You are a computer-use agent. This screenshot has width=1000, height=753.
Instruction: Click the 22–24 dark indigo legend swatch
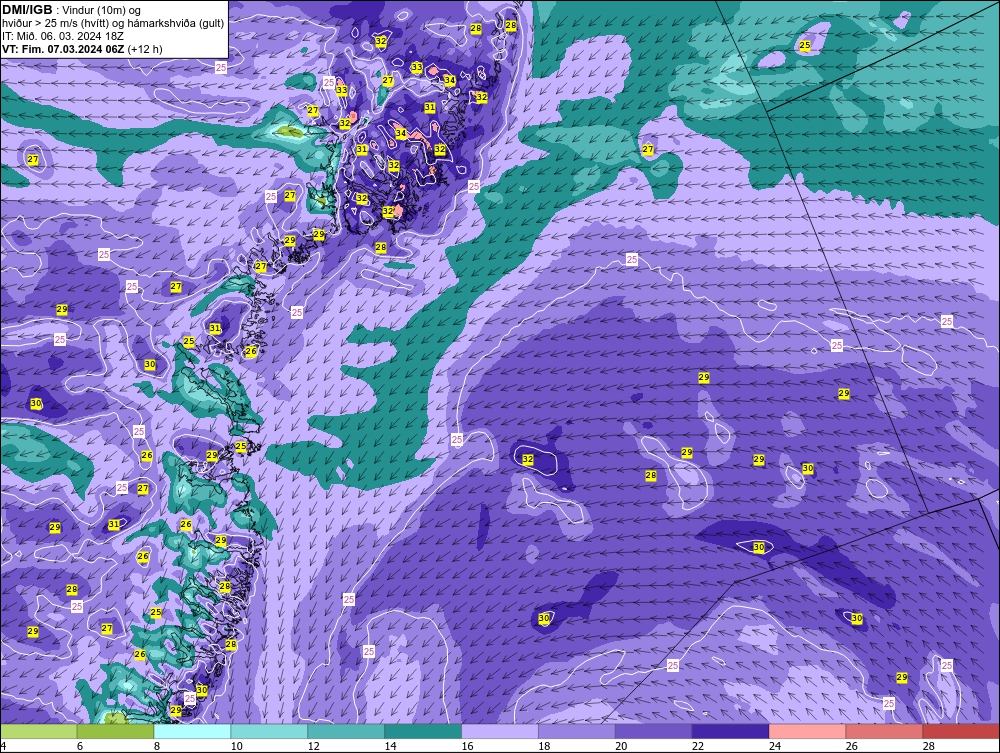(x=730, y=731)
